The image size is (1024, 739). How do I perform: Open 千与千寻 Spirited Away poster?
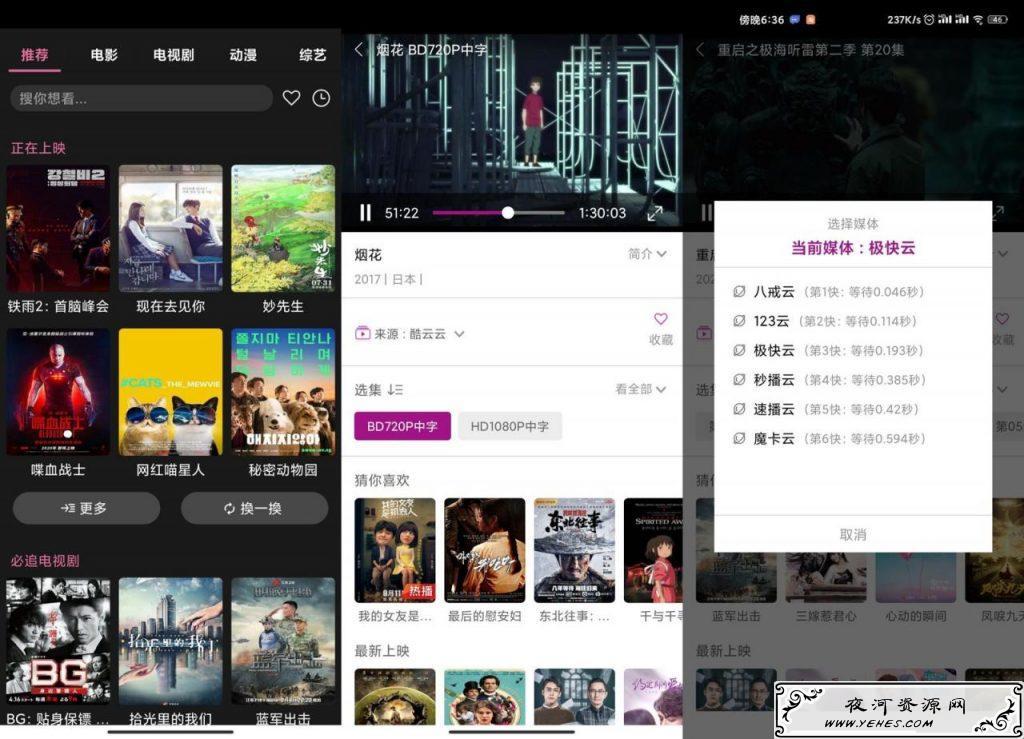coord(653,550)
